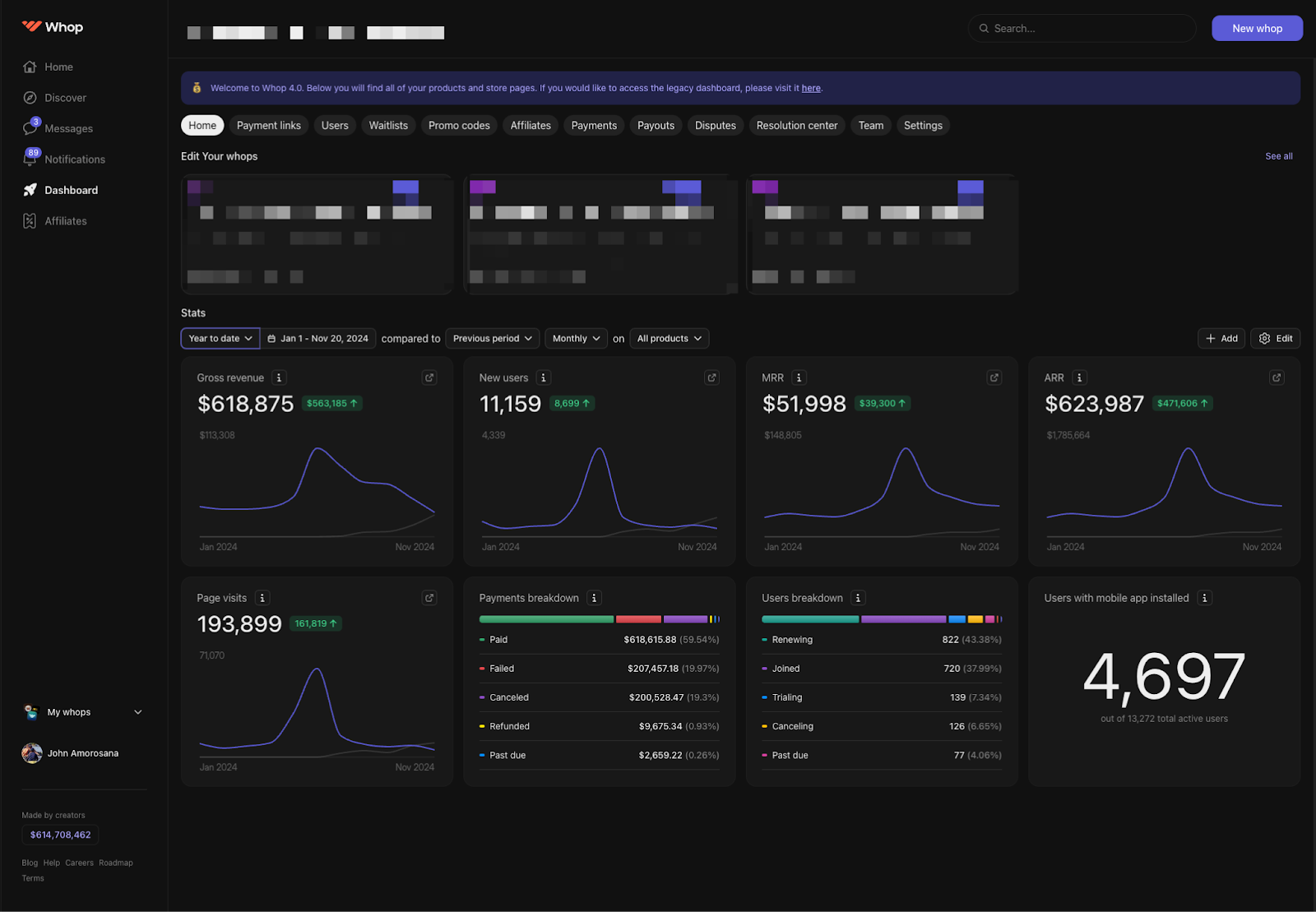Image resolution: width=1316 pixels, height=912 pixels.
Task: Click search magnifier icon
Action: tap(984, 28)
